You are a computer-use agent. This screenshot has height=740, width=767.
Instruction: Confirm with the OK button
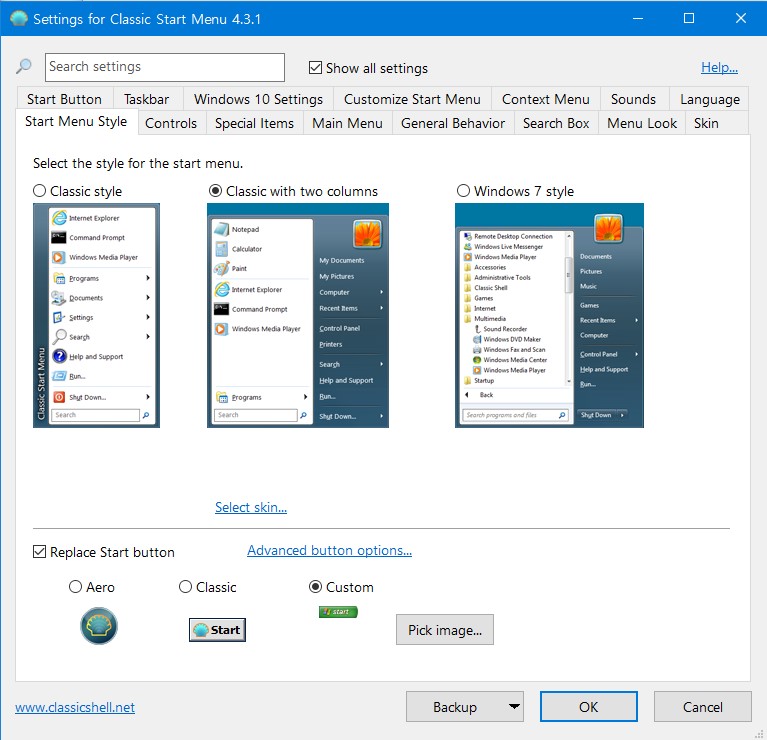588,706
